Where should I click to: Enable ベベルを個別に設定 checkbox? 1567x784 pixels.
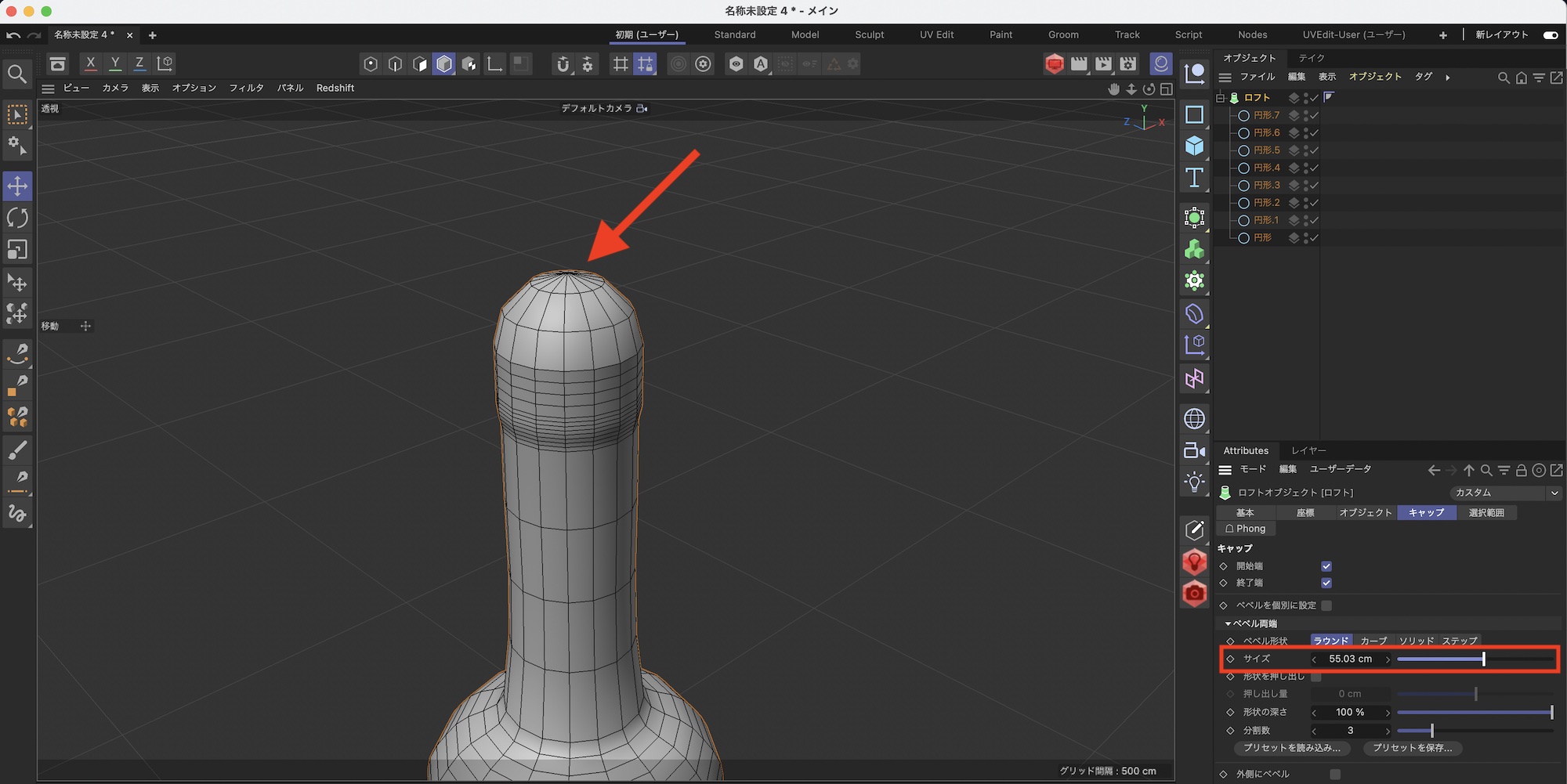point(1326,605)
